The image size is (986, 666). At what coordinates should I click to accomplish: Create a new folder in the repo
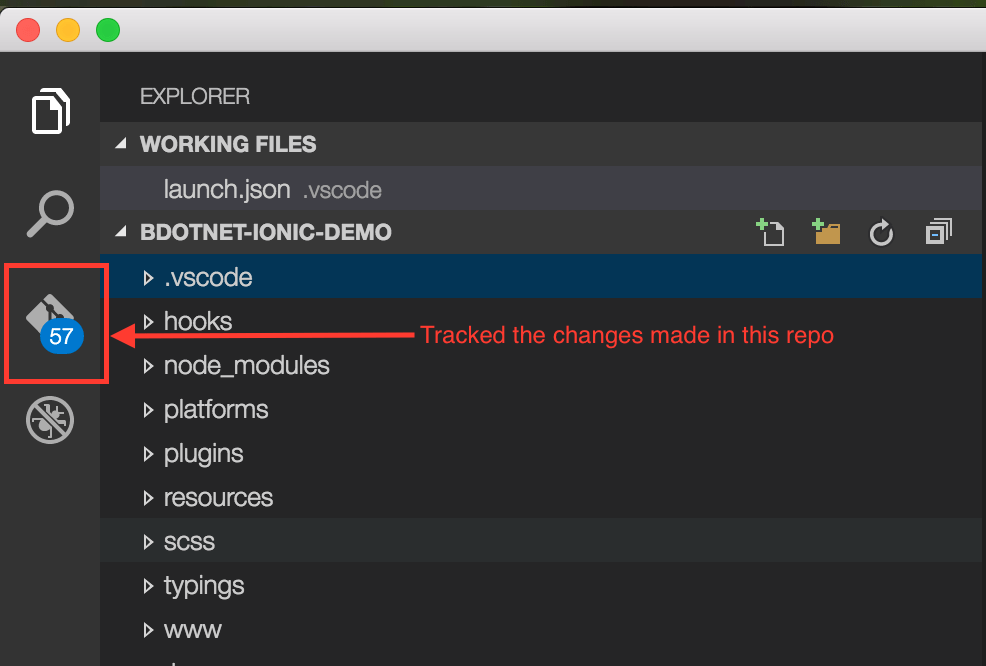click(825, 231)
